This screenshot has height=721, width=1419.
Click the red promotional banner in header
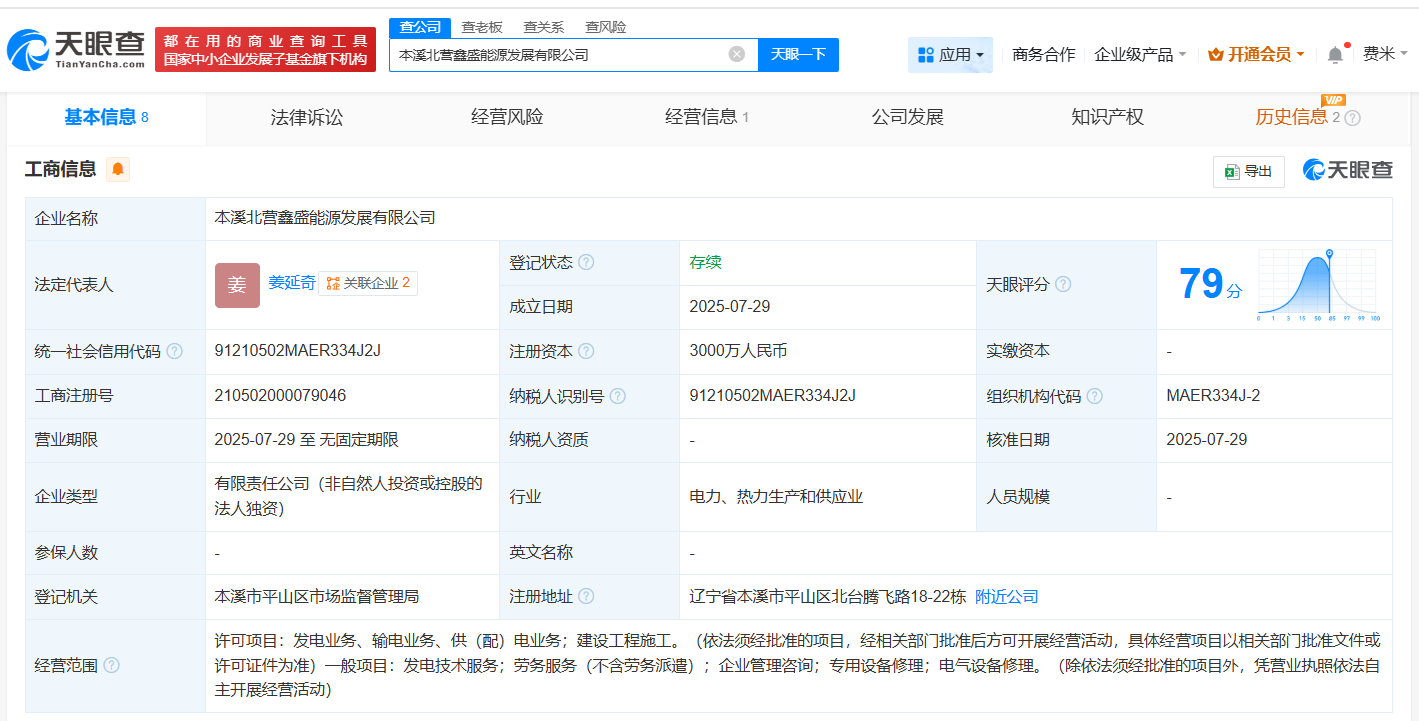tap(266, 49)
